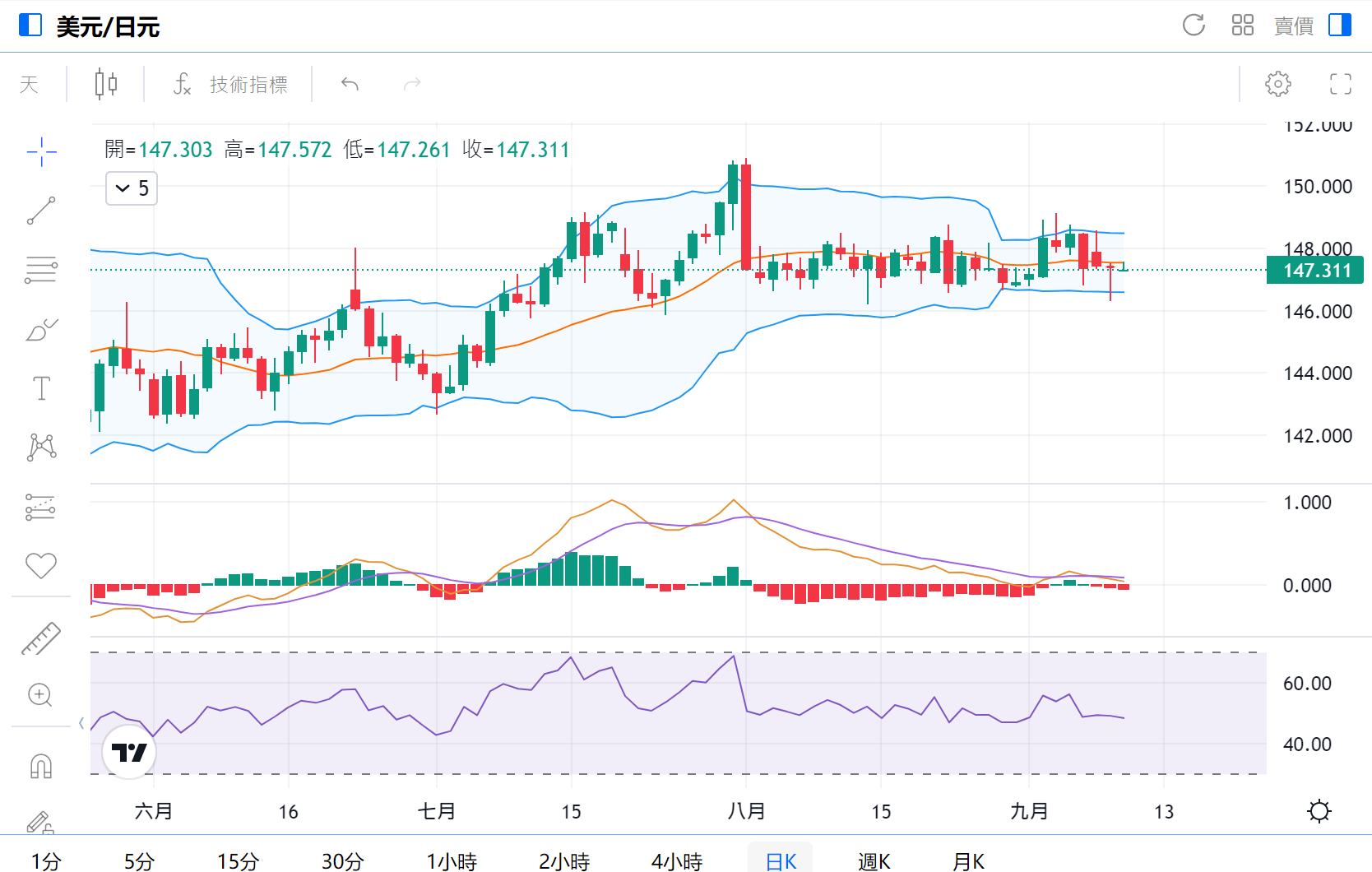1372x872 pixels.
Task: Open the horizontal lines Fibonacci tool
Action: (41, 270)
